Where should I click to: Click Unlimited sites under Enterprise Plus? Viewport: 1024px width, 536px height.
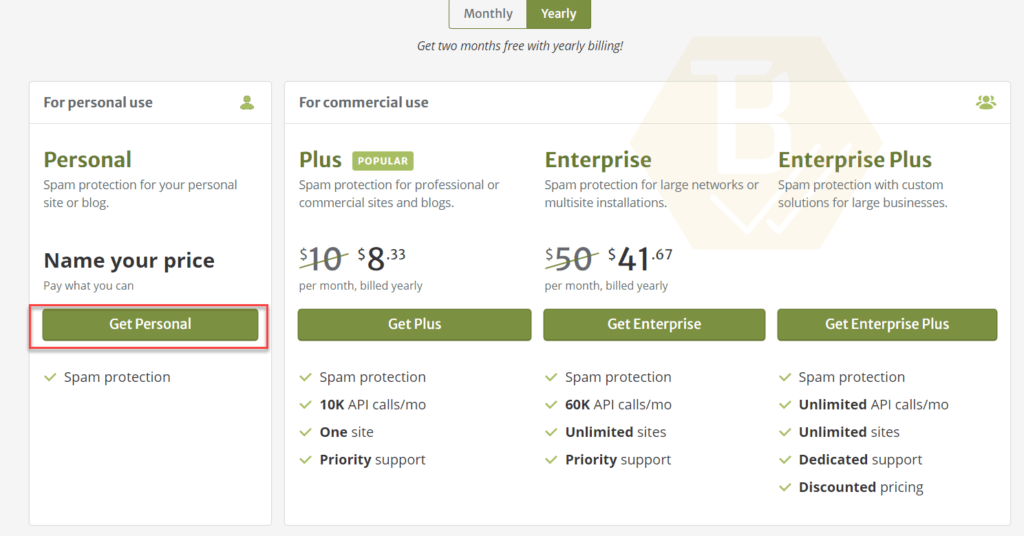[x=849, y=432]
